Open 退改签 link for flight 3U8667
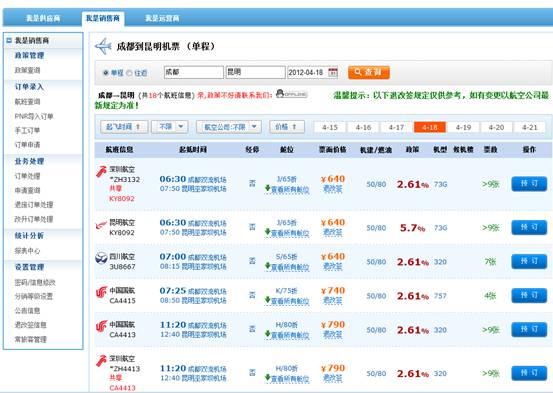553x393 pixels. [x=333, y=267]
